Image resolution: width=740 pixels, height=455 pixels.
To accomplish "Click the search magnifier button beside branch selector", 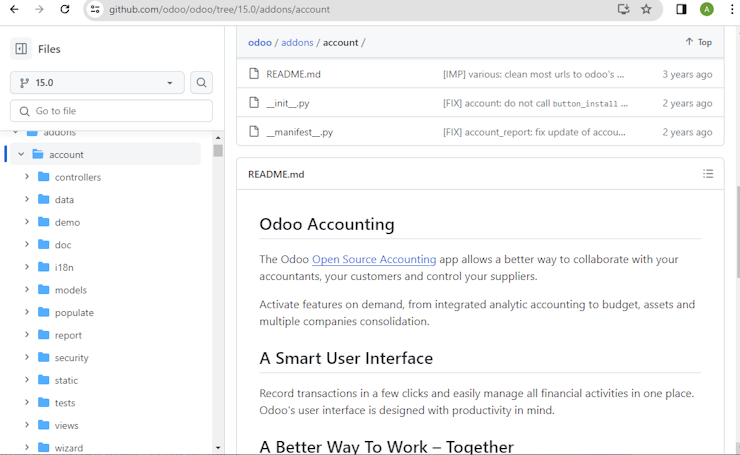I will click(x=202, y=83).
